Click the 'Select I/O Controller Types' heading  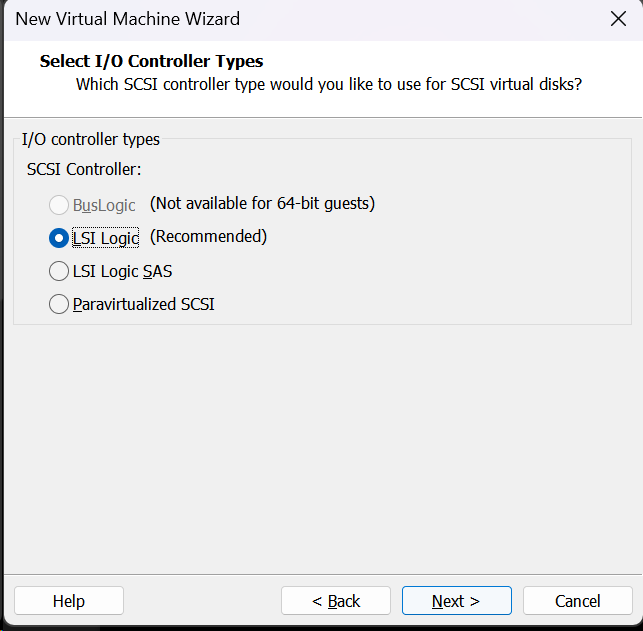(151, 61)
